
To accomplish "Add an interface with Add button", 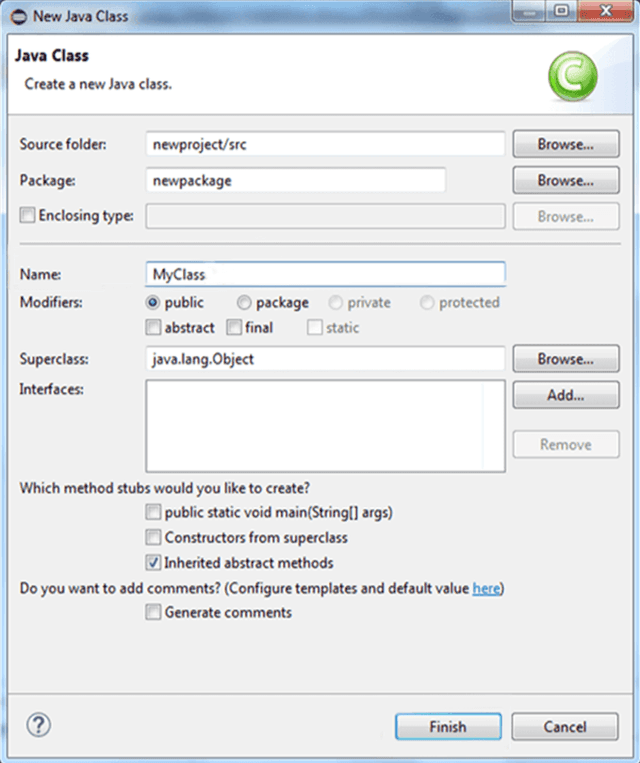I will [566, 395].
